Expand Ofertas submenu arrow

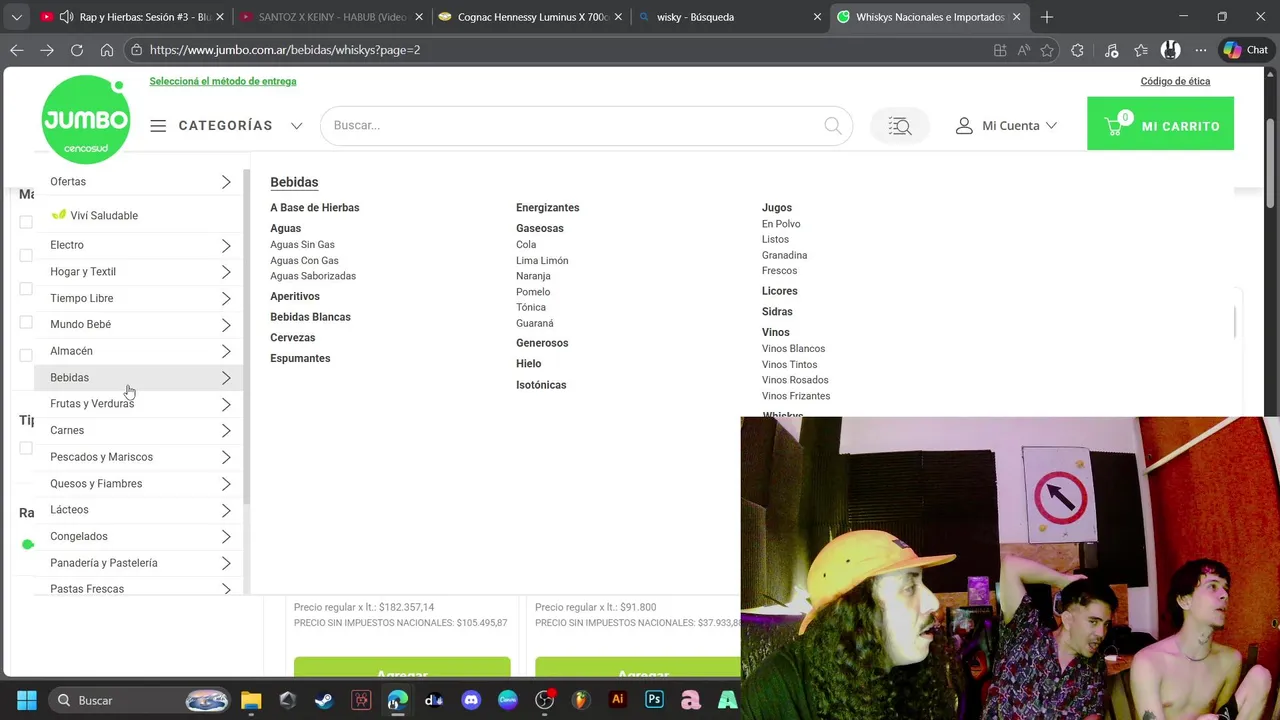[x=226, y=182]
